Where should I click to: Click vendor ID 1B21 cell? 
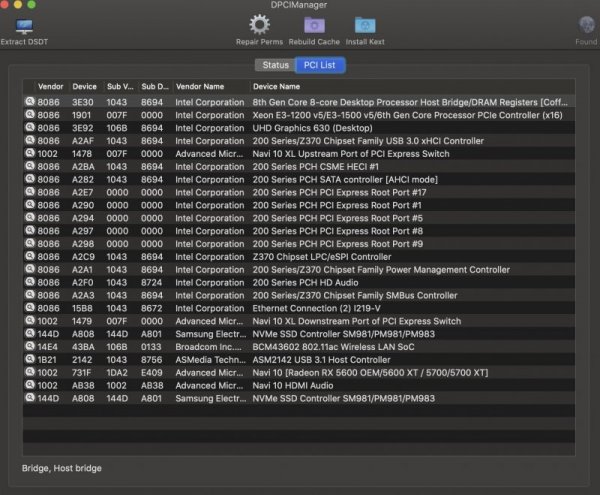tap(47, 360)
